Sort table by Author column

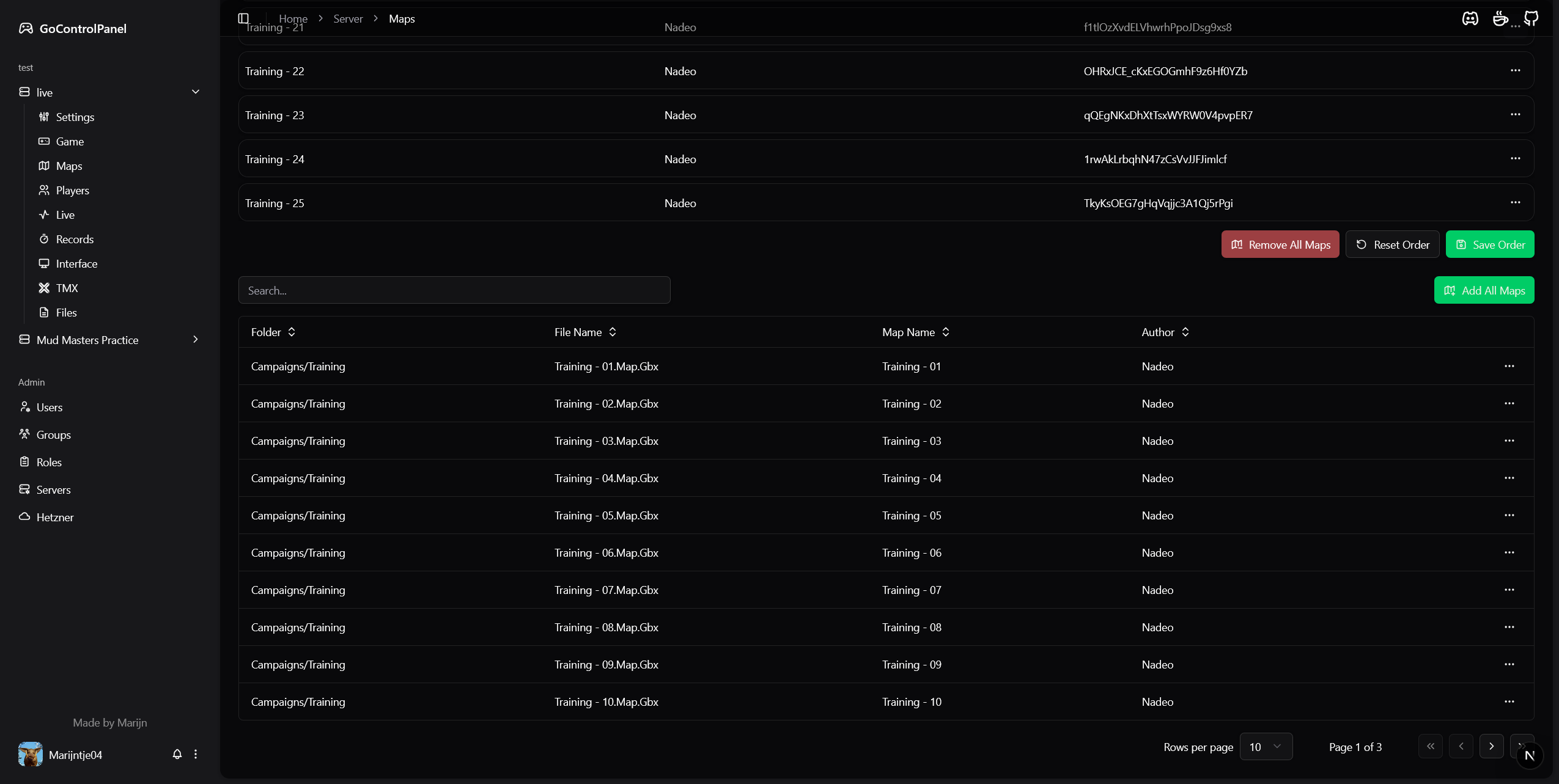pyautogui.click(x=1165, y=332)
